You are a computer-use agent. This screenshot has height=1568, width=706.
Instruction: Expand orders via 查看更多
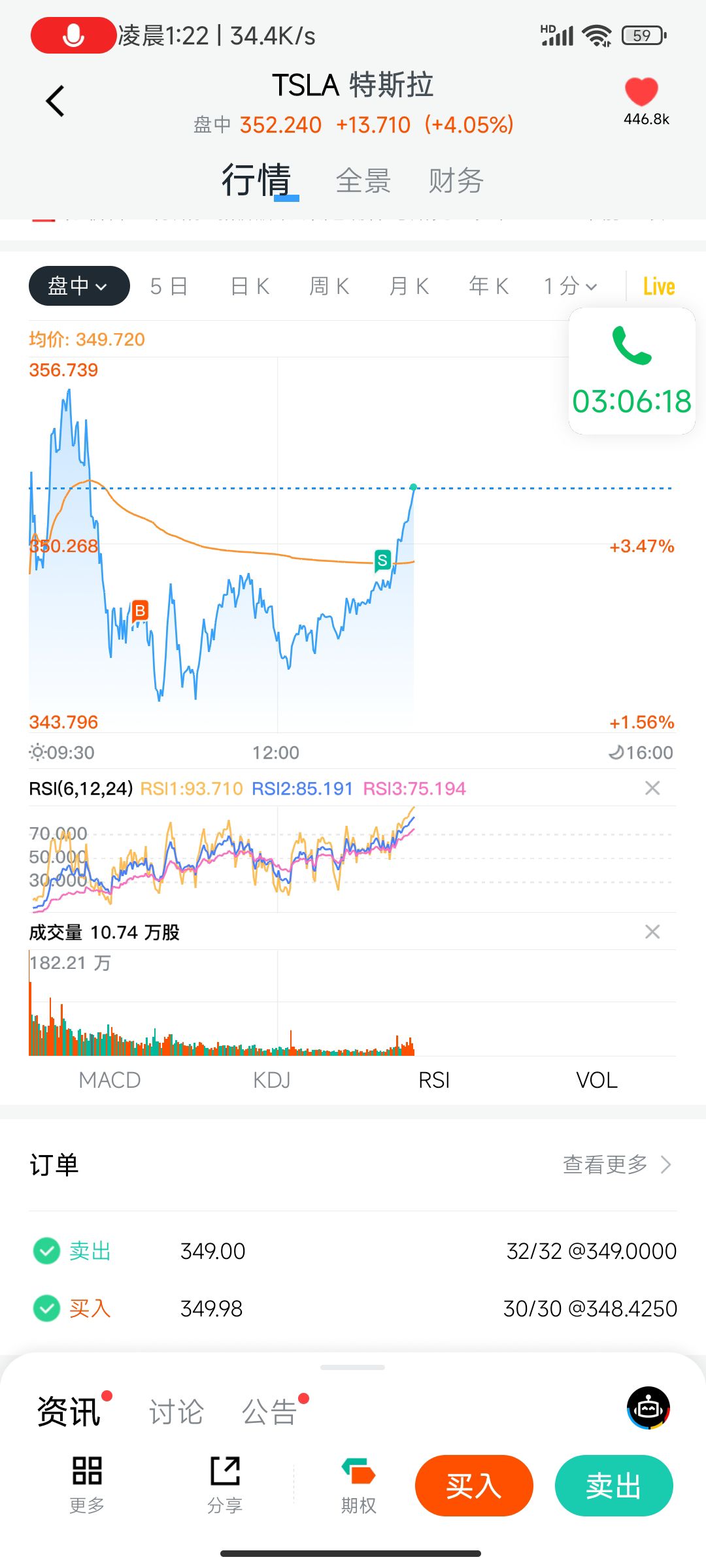pos(616,1164)
